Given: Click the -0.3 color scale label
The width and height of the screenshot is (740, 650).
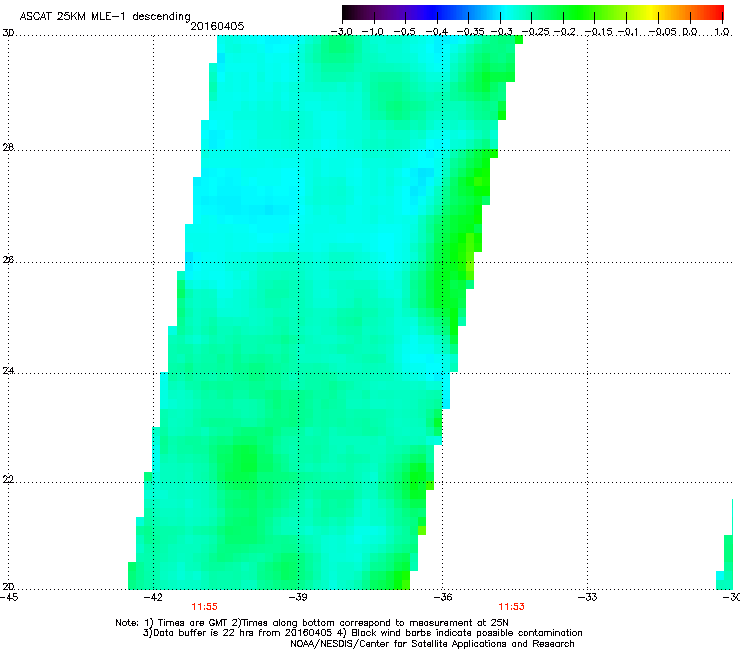Looking at the screenshot, I should coord(502,32).
